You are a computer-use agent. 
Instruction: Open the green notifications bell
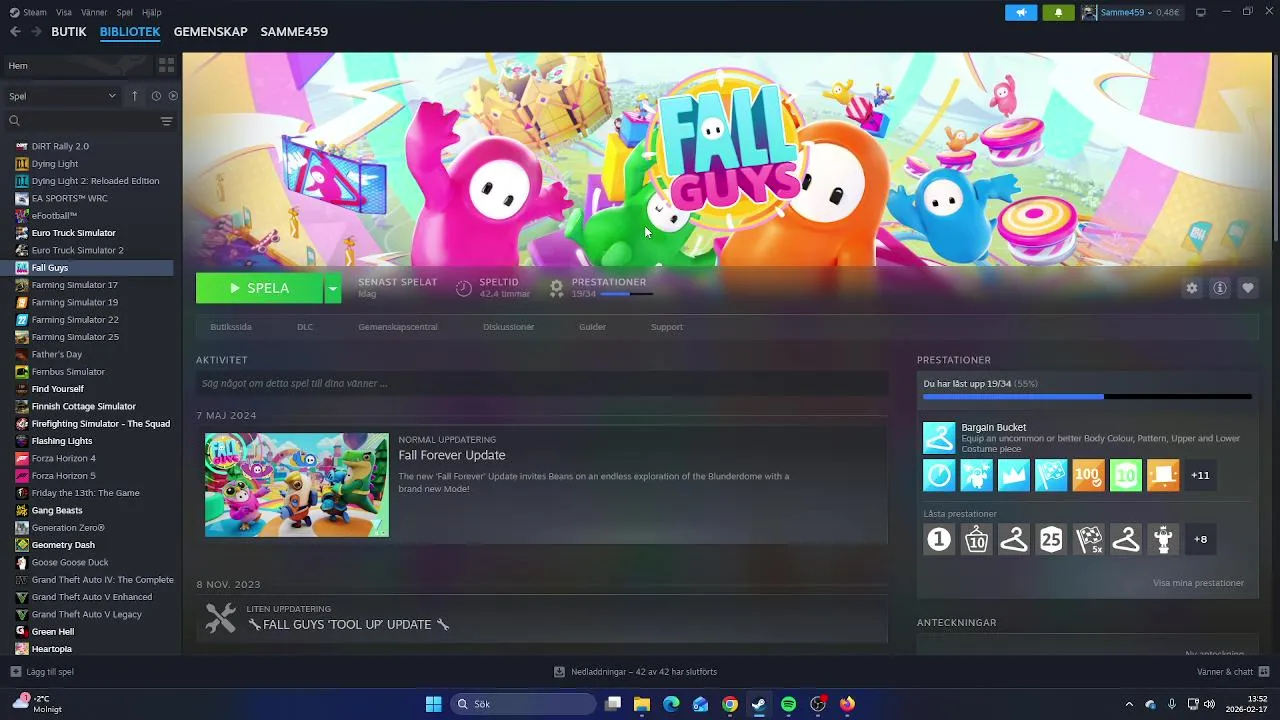point(1058,12)
